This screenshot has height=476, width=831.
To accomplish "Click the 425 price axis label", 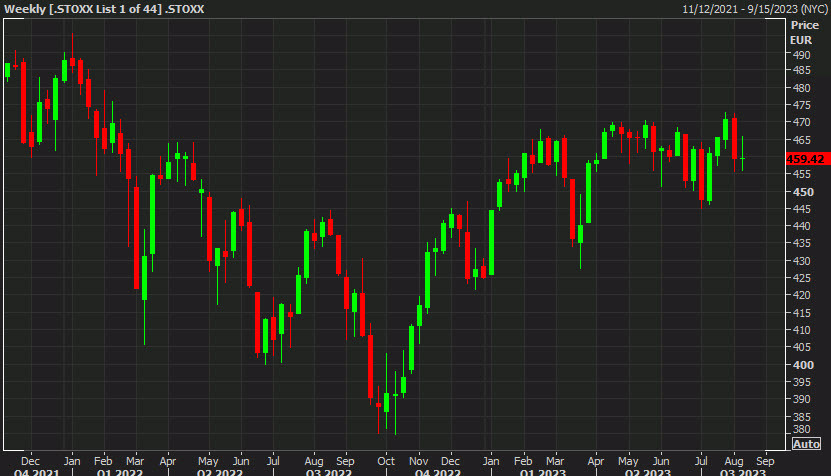I will click(x=801, y=278).
